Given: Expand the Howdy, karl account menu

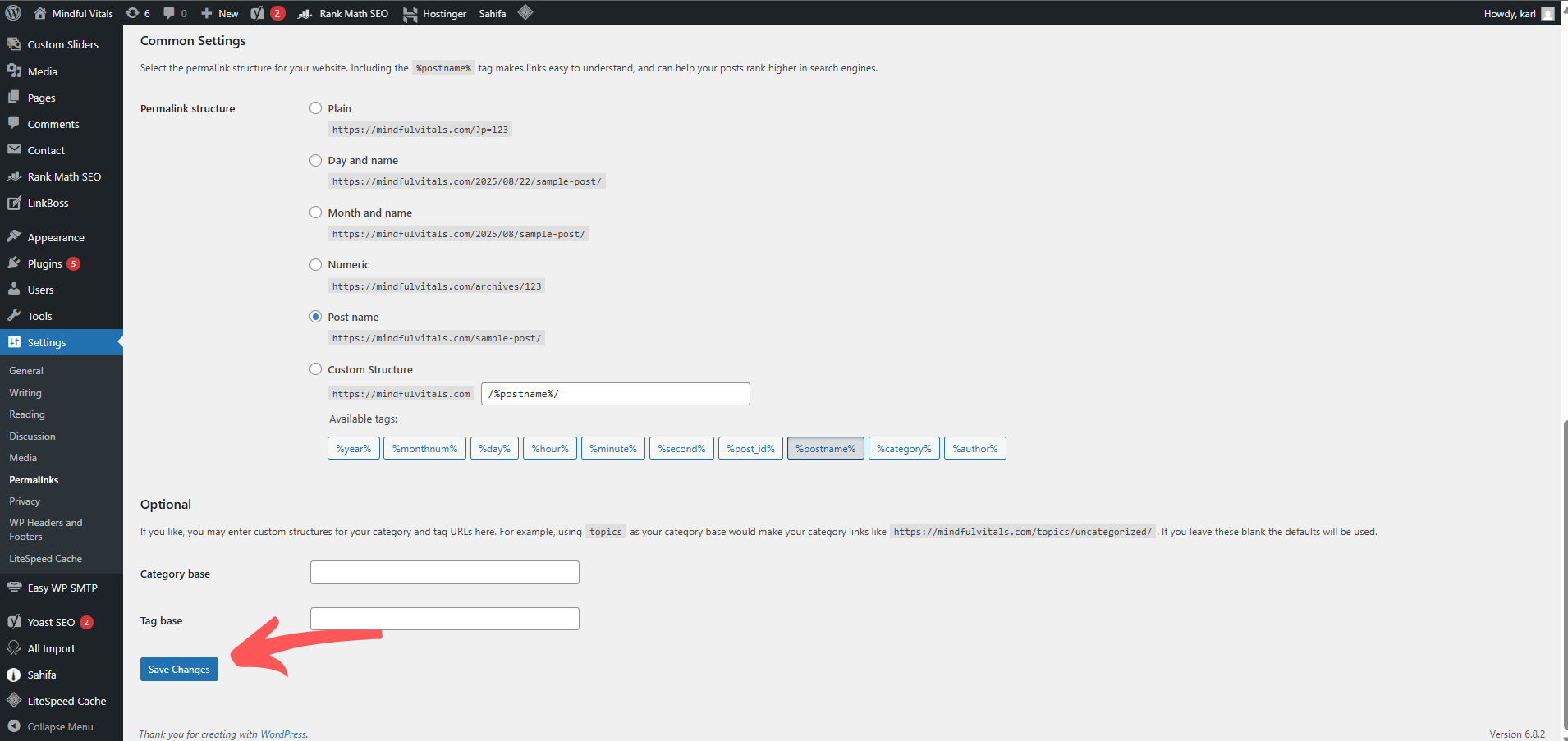Looking at the screenshot, I should coord(1519,13).
